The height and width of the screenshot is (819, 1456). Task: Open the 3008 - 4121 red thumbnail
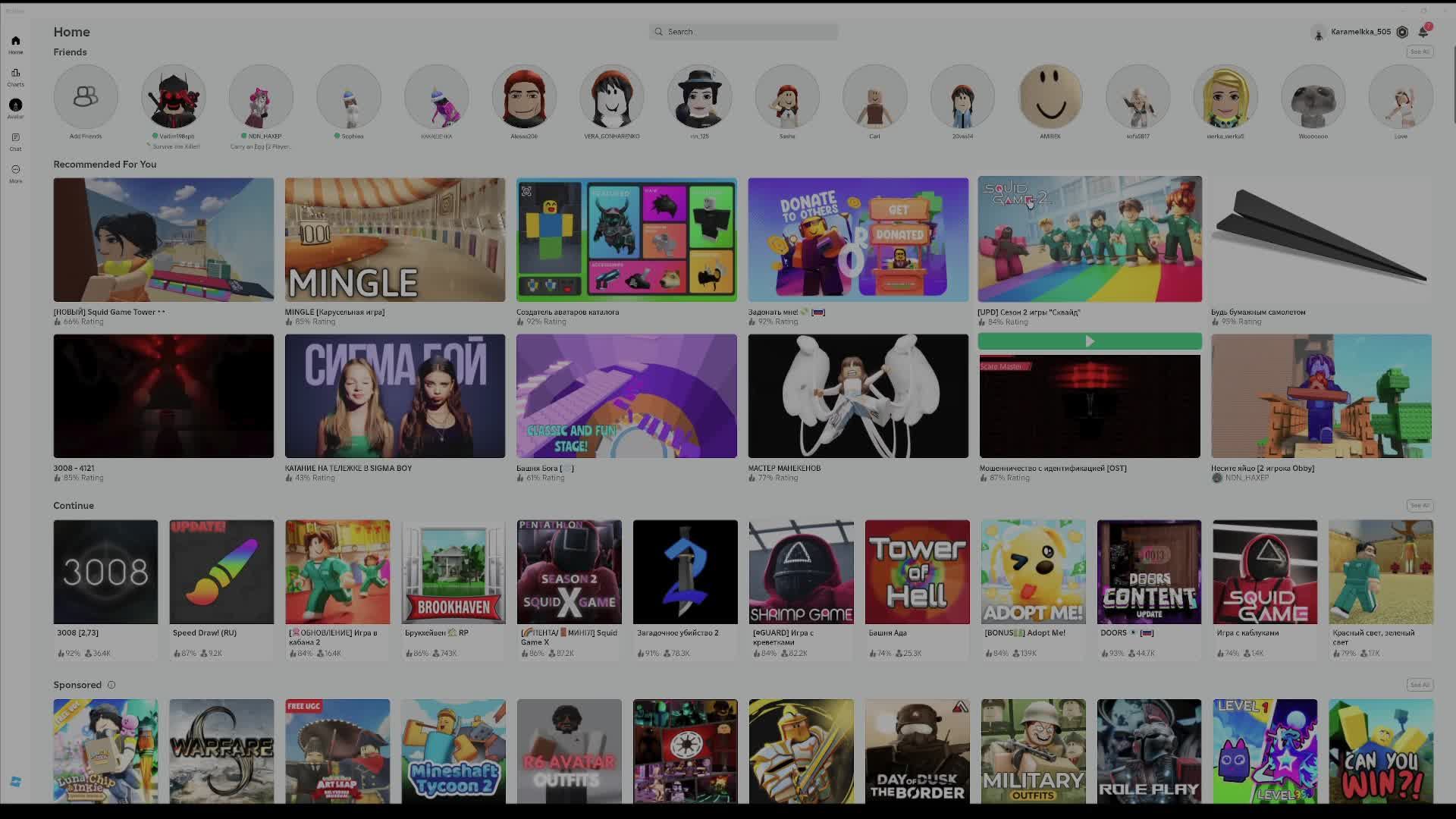[164, 396]
